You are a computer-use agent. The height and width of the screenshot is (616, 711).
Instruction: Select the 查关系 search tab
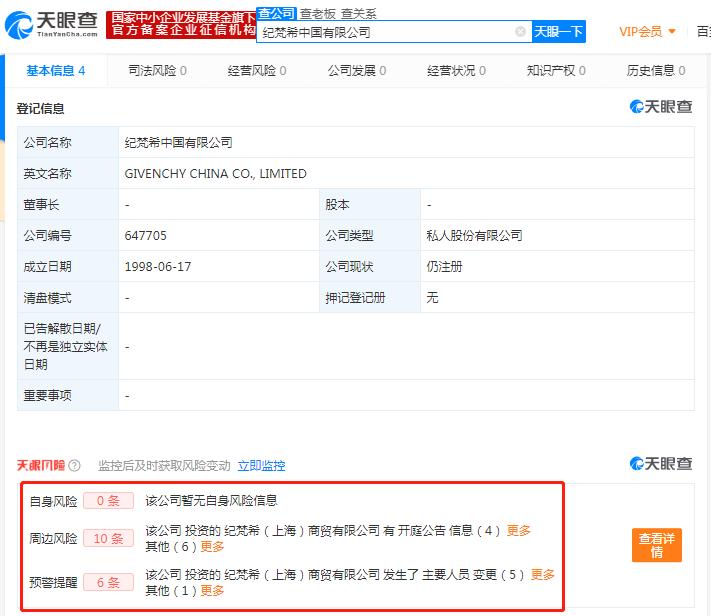[359, 14]
